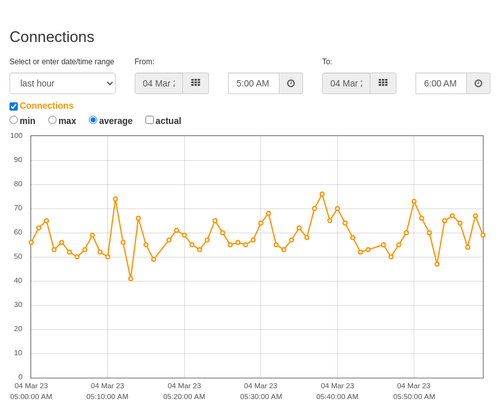Image resolution: width=500 pixels, height=403 pixels.
Task: Select the max radio button
Action: [x=52, y=120]
